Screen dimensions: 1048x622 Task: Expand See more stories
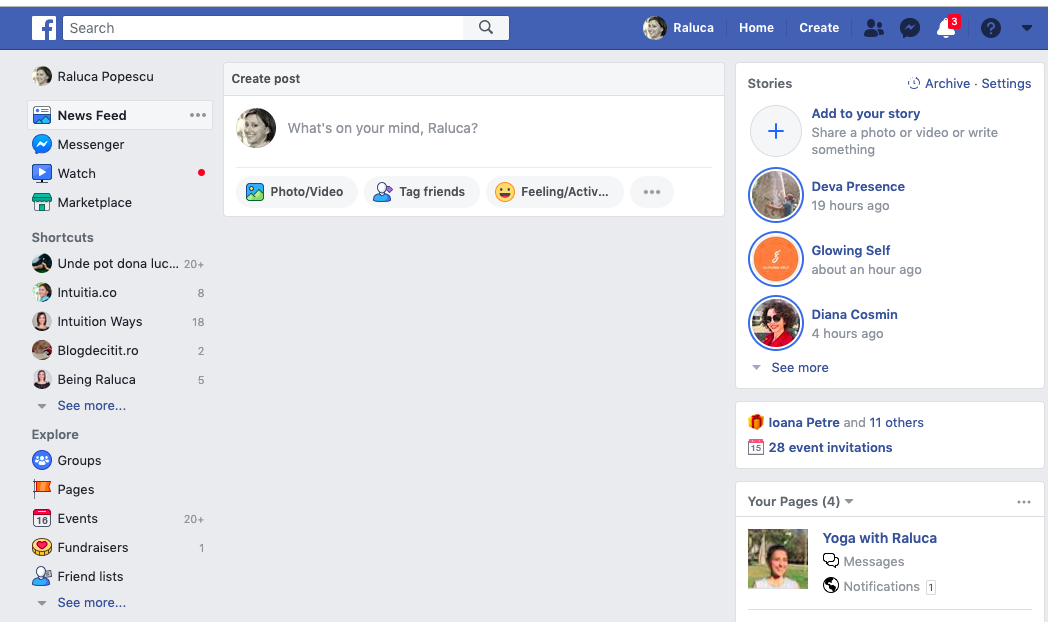tap(799, 367)
